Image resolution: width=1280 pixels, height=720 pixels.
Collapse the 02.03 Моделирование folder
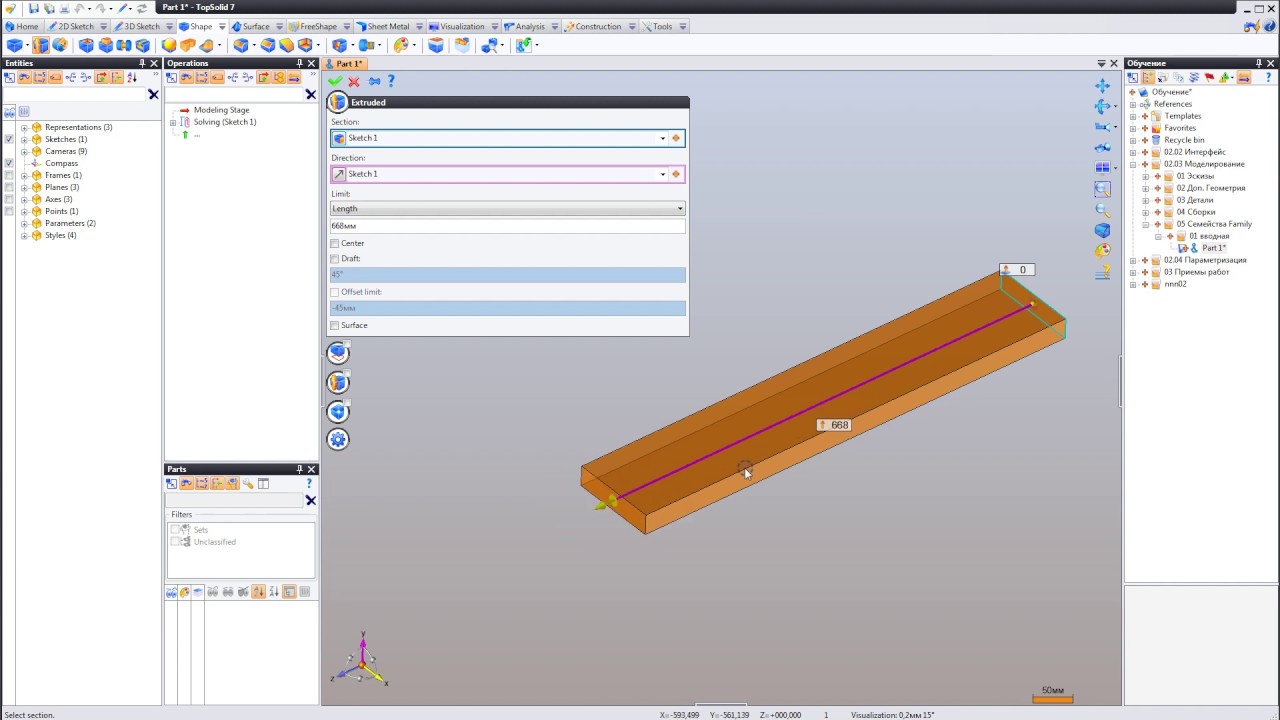tap(1133, 164)
